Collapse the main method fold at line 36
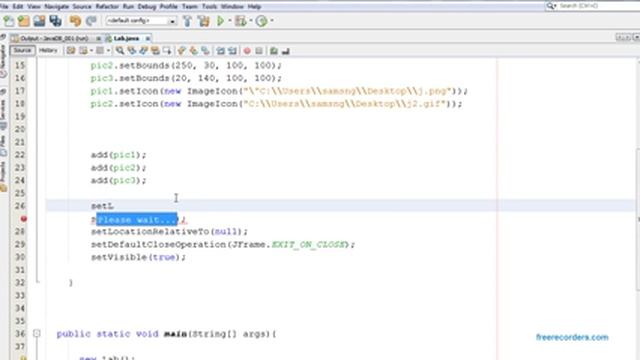Image resolution: width=640 pixels, height=360 pixels. pyautogui.click(x=37, y=333)
